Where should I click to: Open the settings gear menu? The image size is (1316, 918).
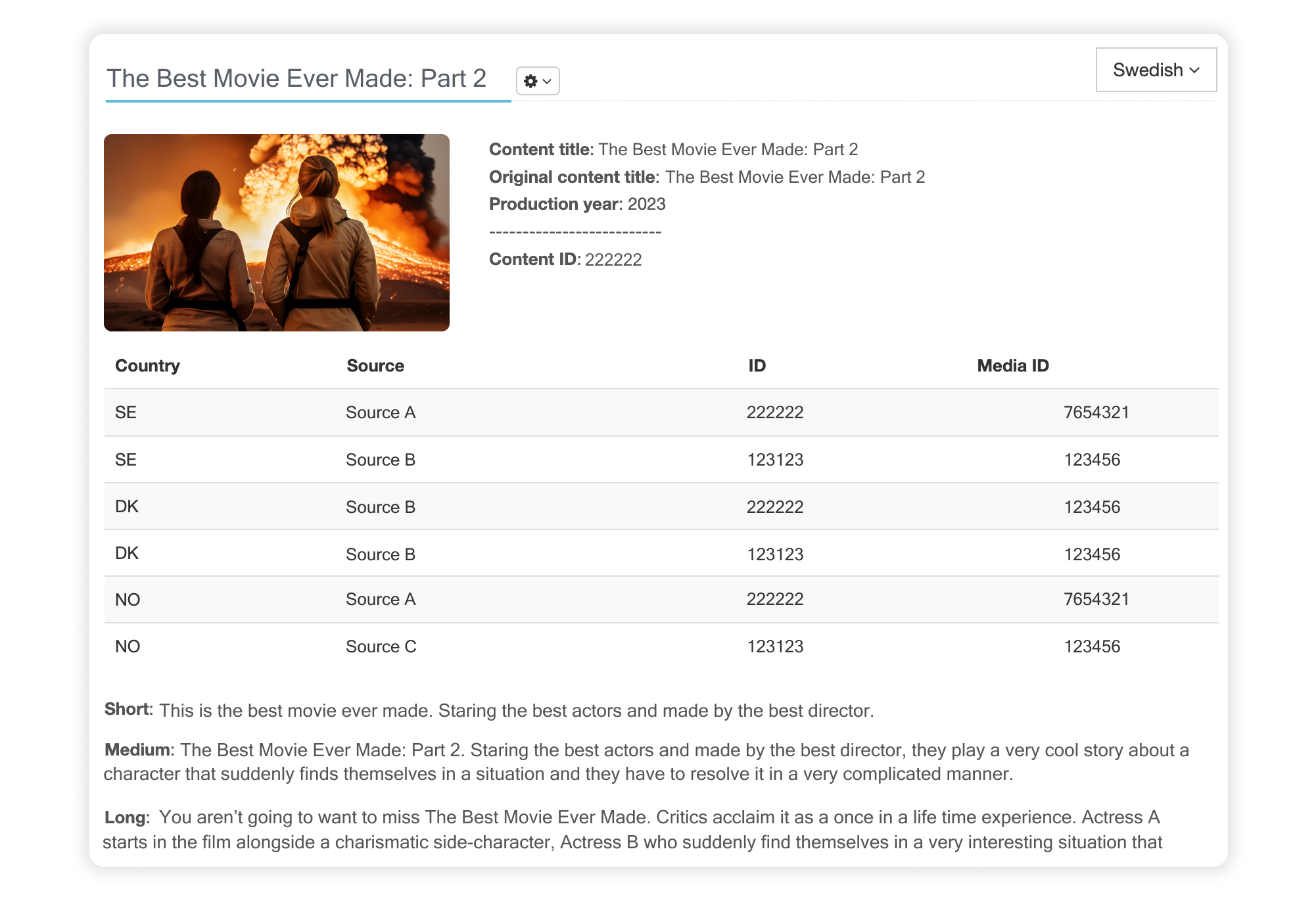pyautogui.click(x=530, y=81)
